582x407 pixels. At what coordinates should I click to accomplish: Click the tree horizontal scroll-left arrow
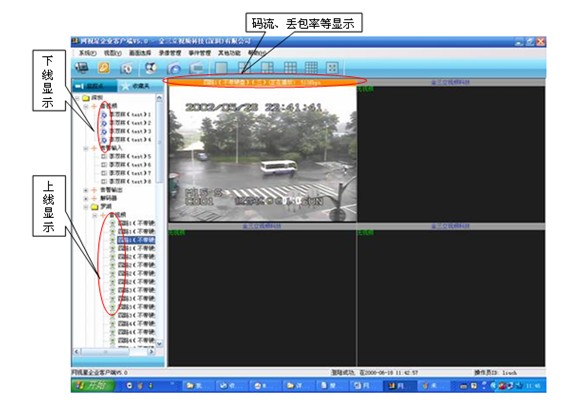76,351
